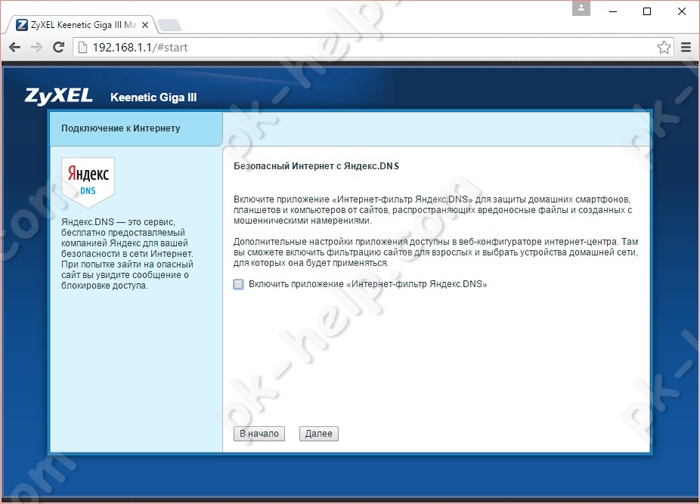The image size is (700, 504).
Task: Open a new browser tab
Action: (x=170, y=25)
